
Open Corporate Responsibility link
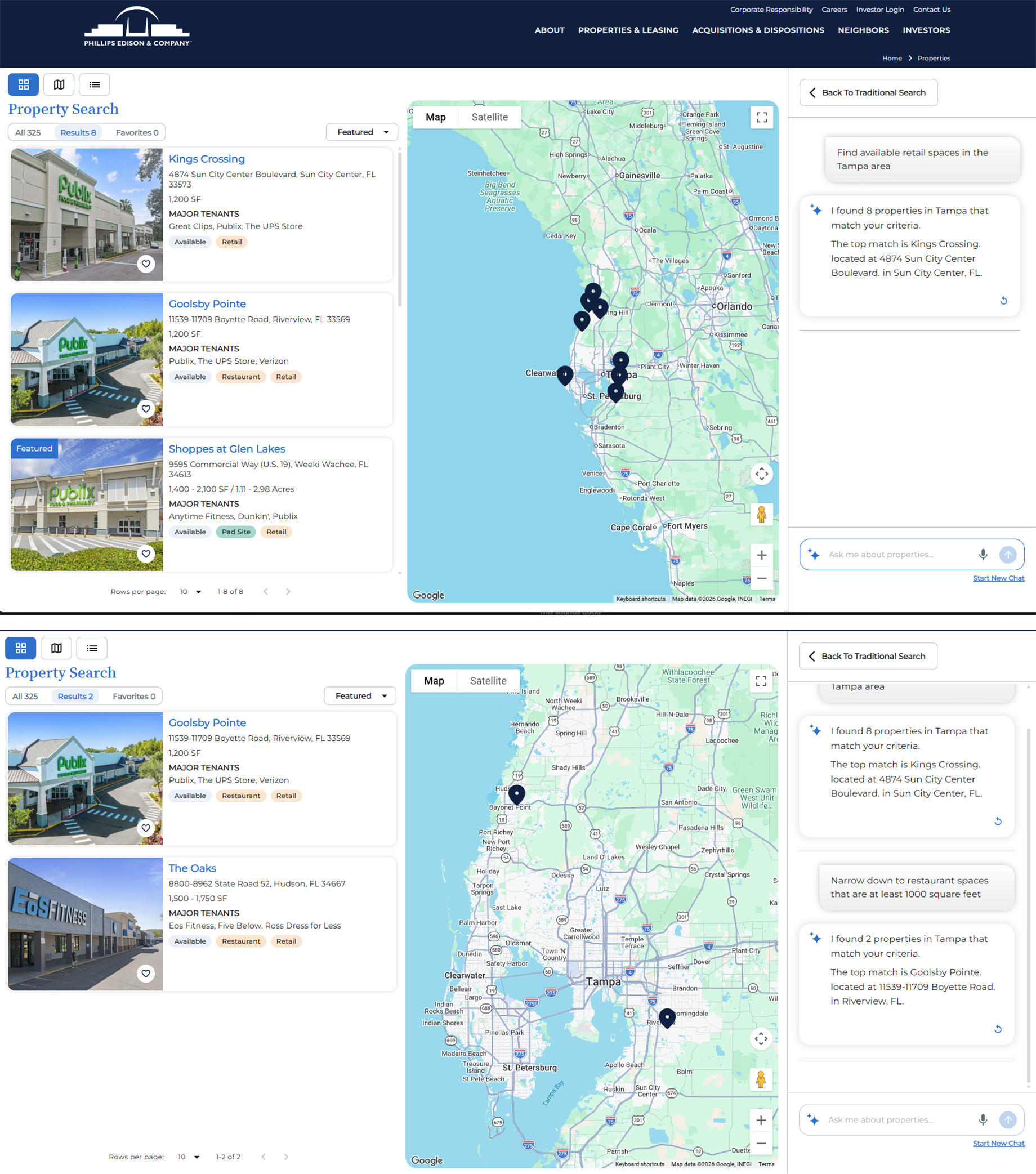tap(771, 9)
